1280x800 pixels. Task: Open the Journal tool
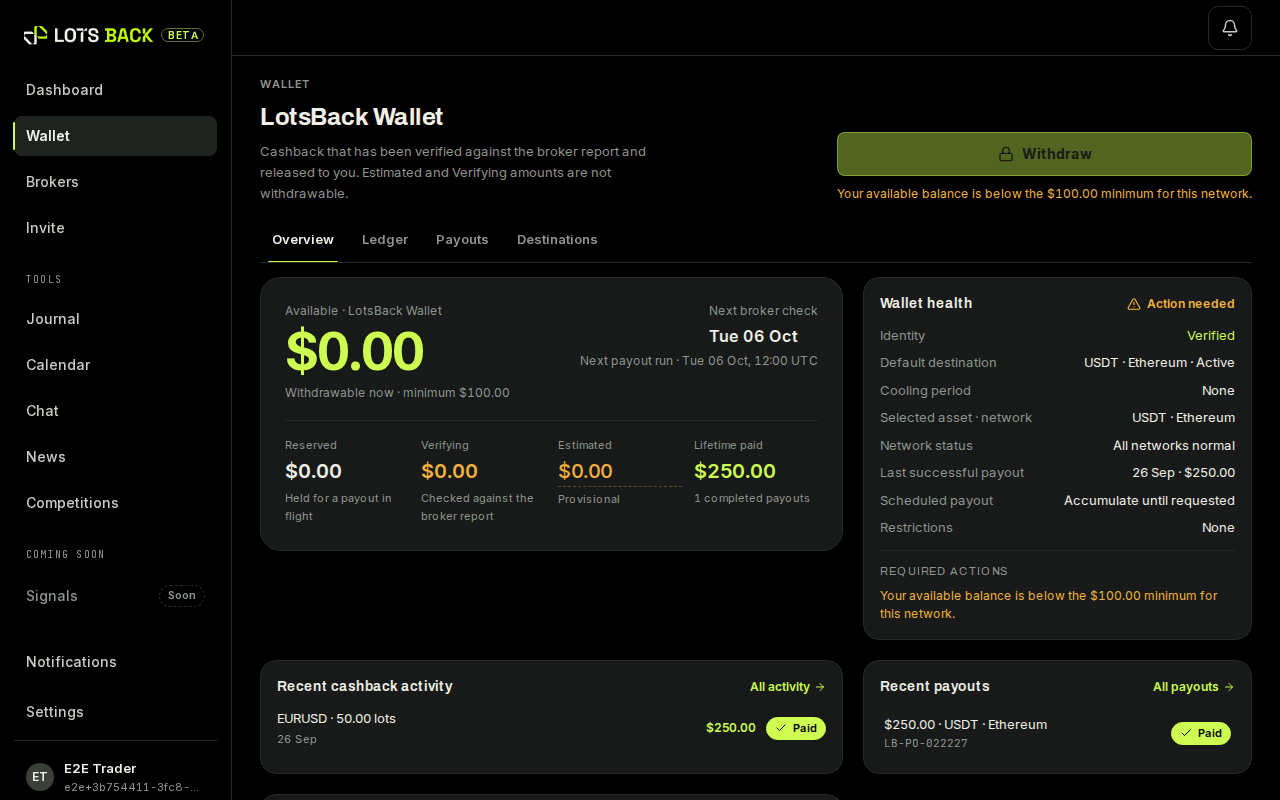(115, 319)
